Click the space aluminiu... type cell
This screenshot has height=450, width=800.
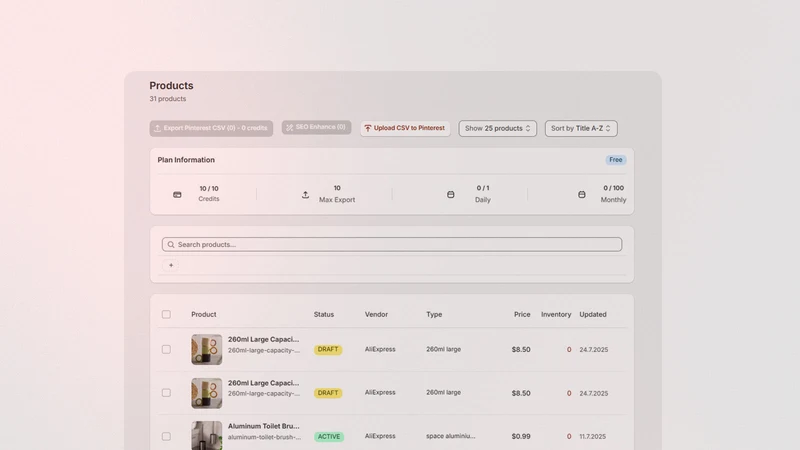451,436
